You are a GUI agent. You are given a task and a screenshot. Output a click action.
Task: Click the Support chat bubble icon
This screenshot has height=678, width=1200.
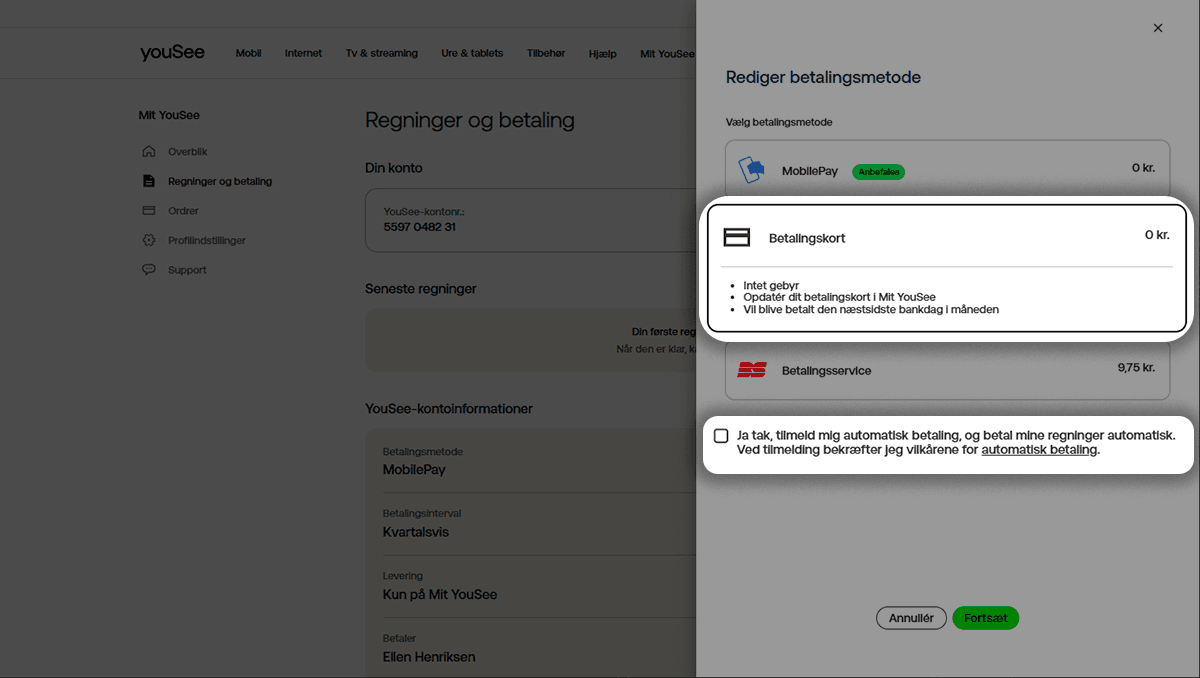[x=149, y=270]
